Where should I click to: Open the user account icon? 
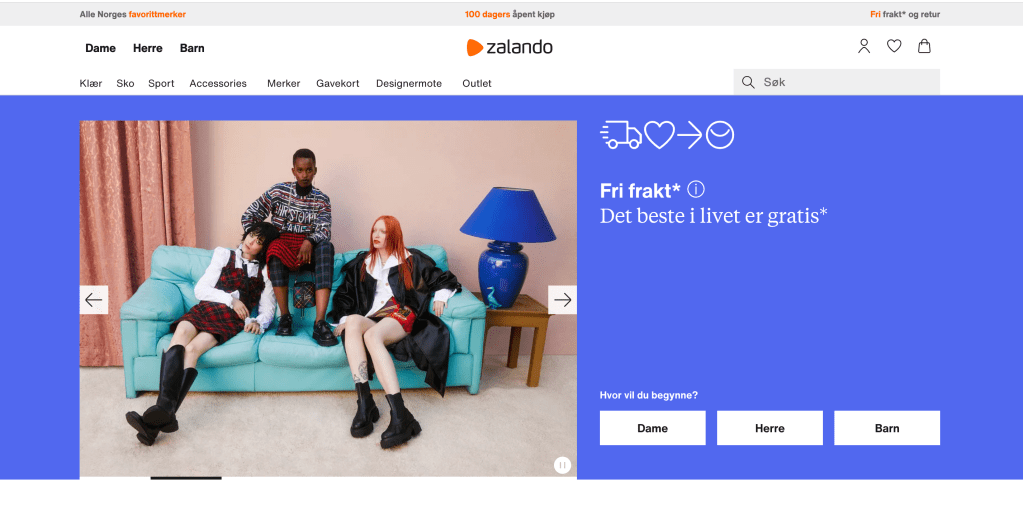(864, 46)
